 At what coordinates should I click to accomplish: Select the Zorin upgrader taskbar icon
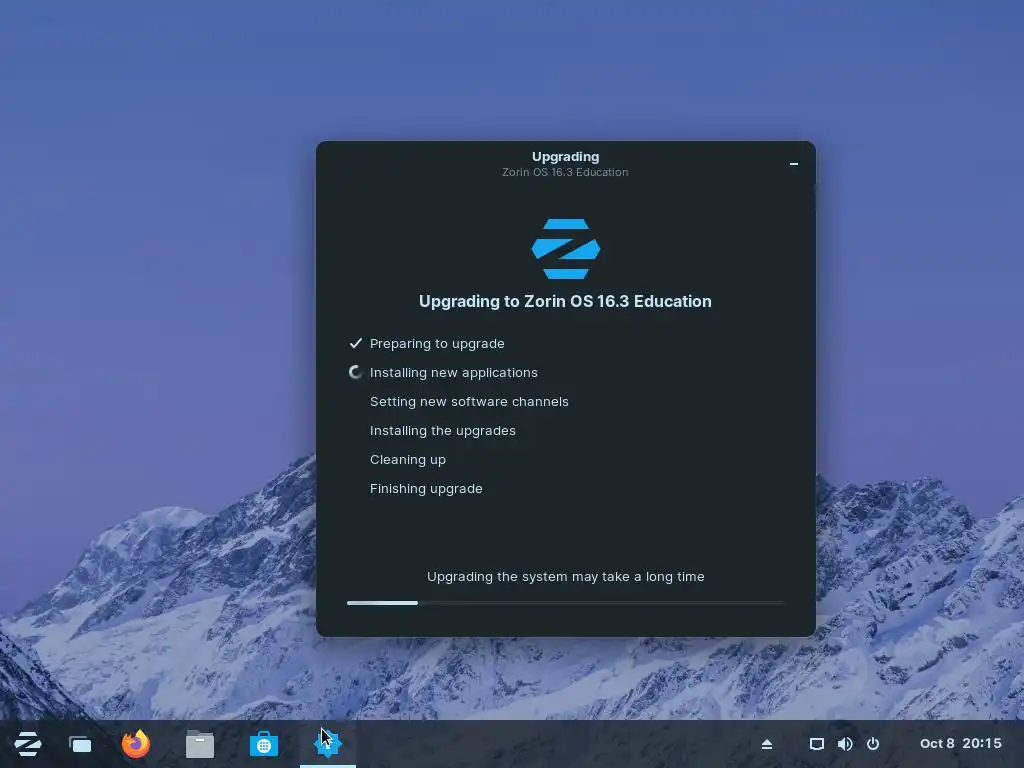coord(327,743)
